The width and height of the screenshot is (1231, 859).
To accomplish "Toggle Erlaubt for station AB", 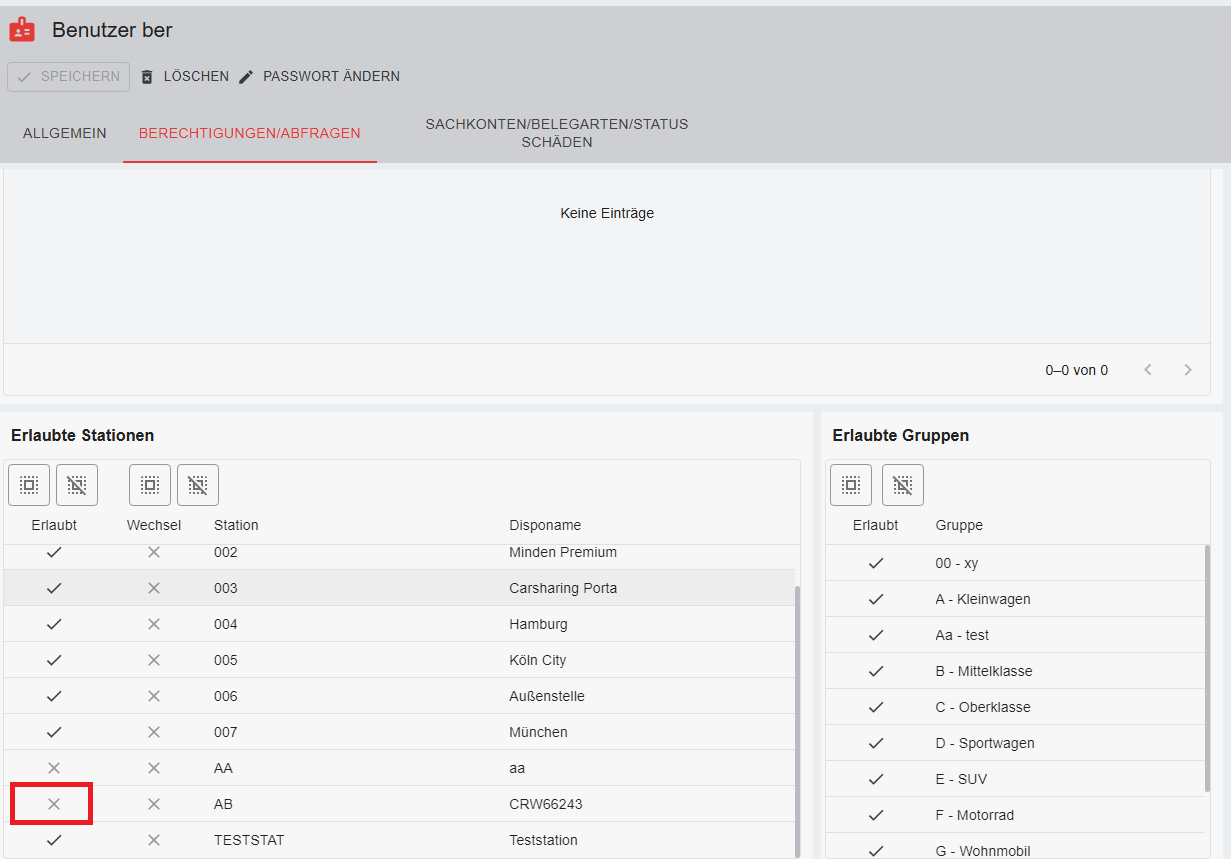I will coord(54,804).
